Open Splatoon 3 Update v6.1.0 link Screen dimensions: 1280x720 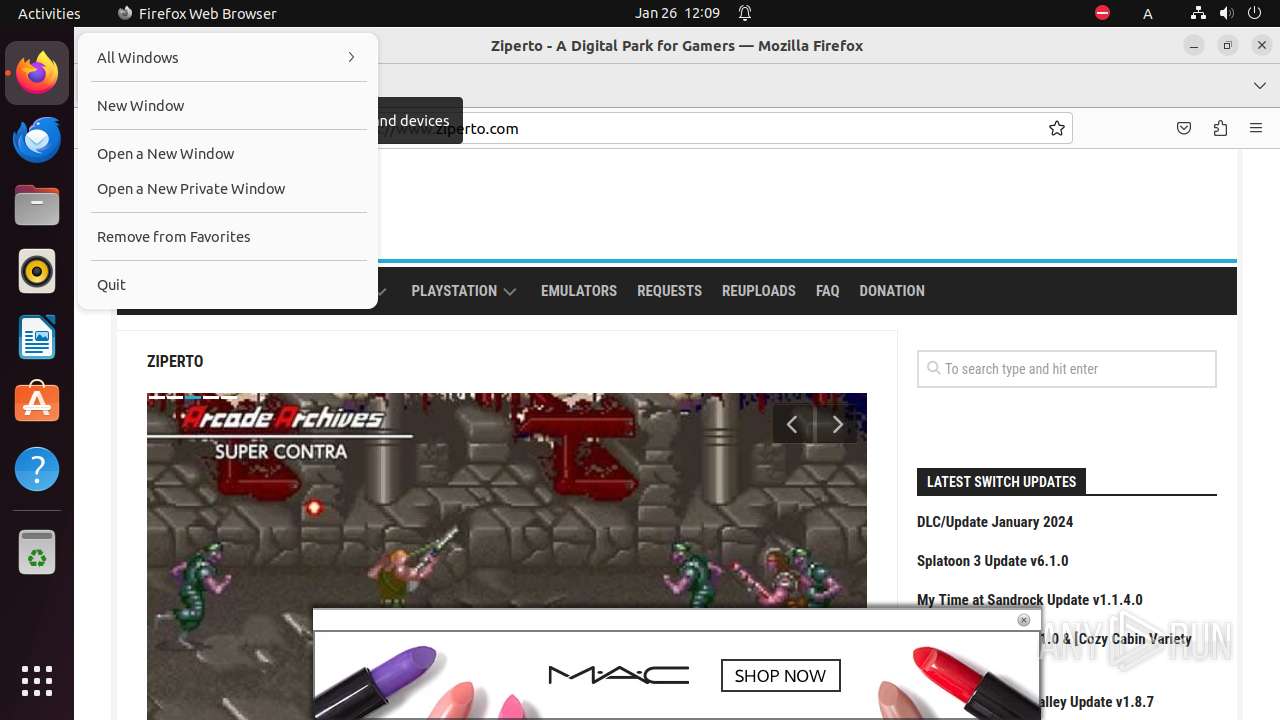coord(992,561)
